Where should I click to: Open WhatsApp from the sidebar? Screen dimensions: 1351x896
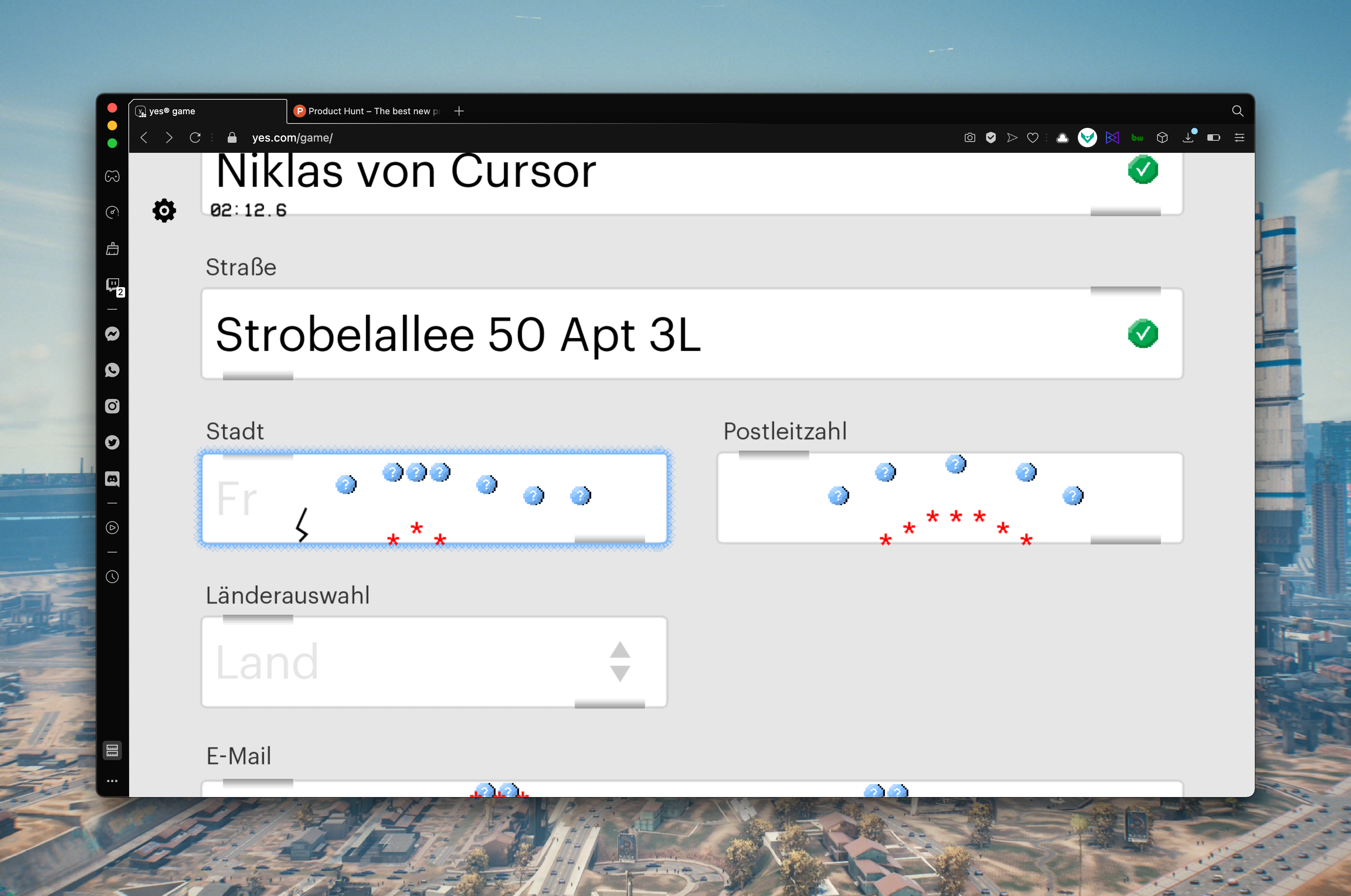(x=112, y=370)
